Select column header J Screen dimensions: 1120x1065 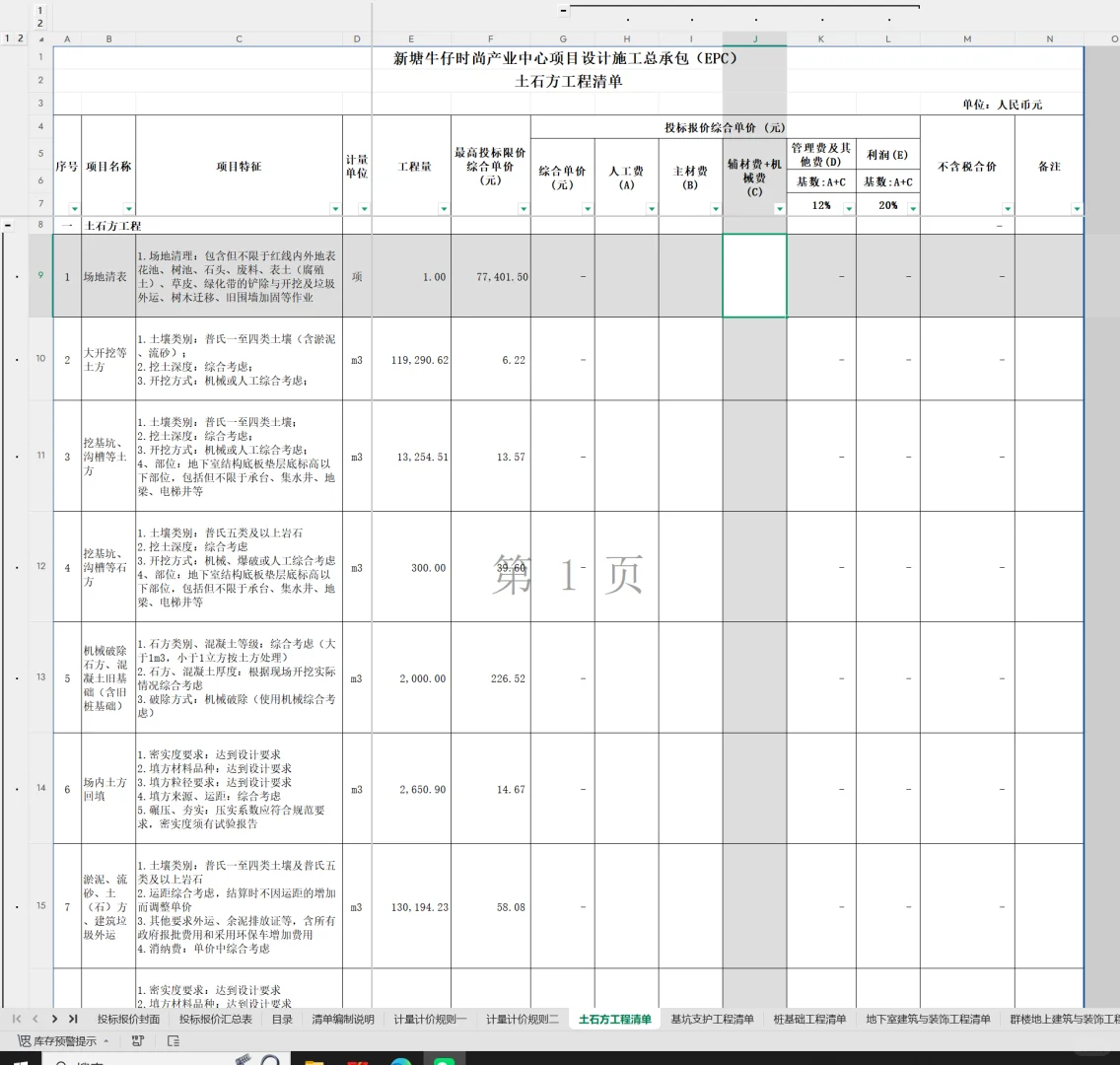(x=755, y=38)
